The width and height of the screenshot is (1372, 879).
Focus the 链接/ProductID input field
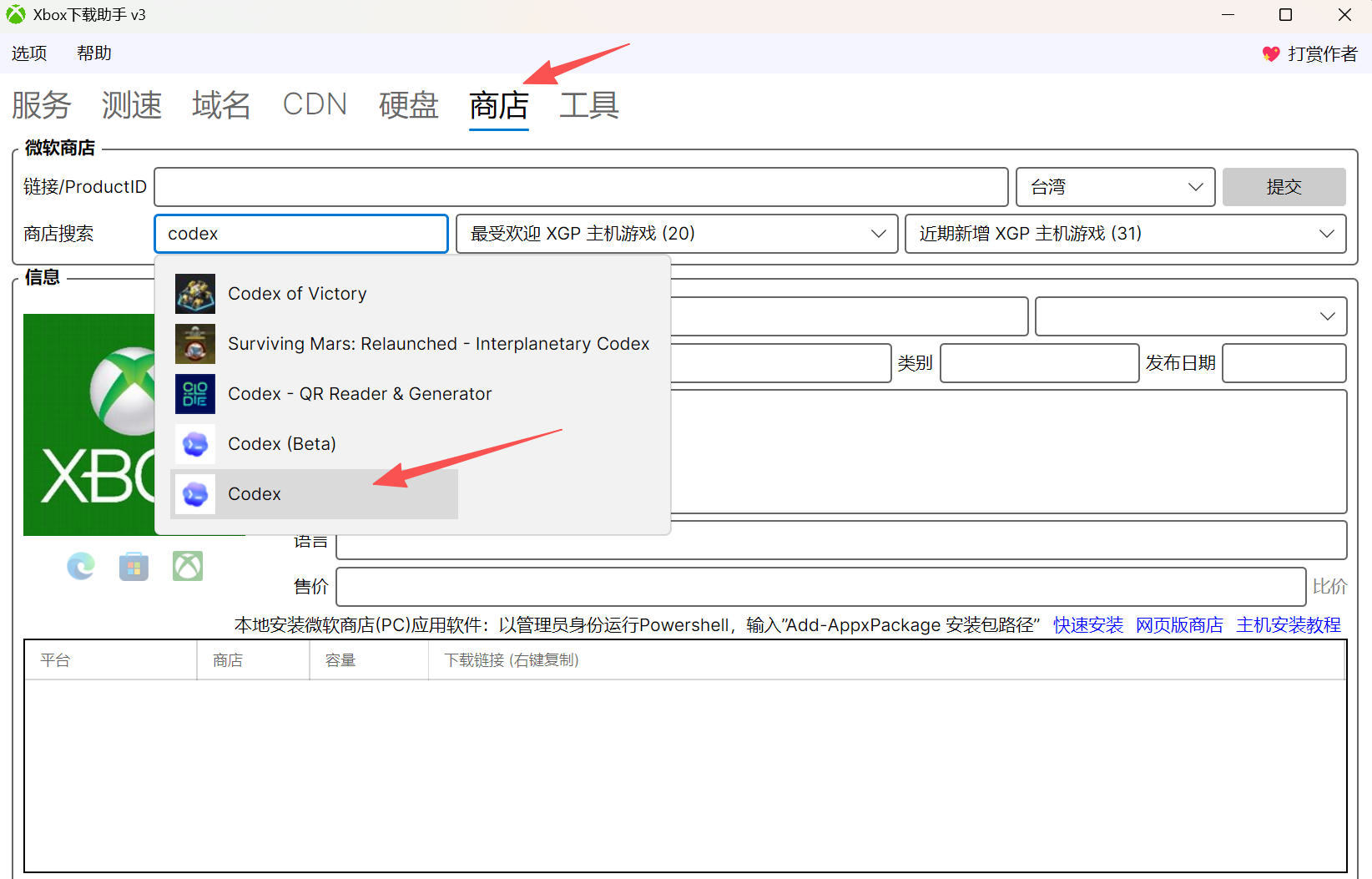pyautogui.click(x=582, y=187)
